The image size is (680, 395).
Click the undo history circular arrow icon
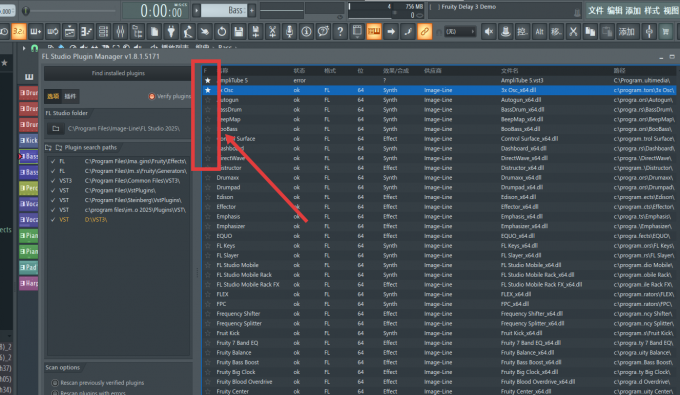[222, 32]
